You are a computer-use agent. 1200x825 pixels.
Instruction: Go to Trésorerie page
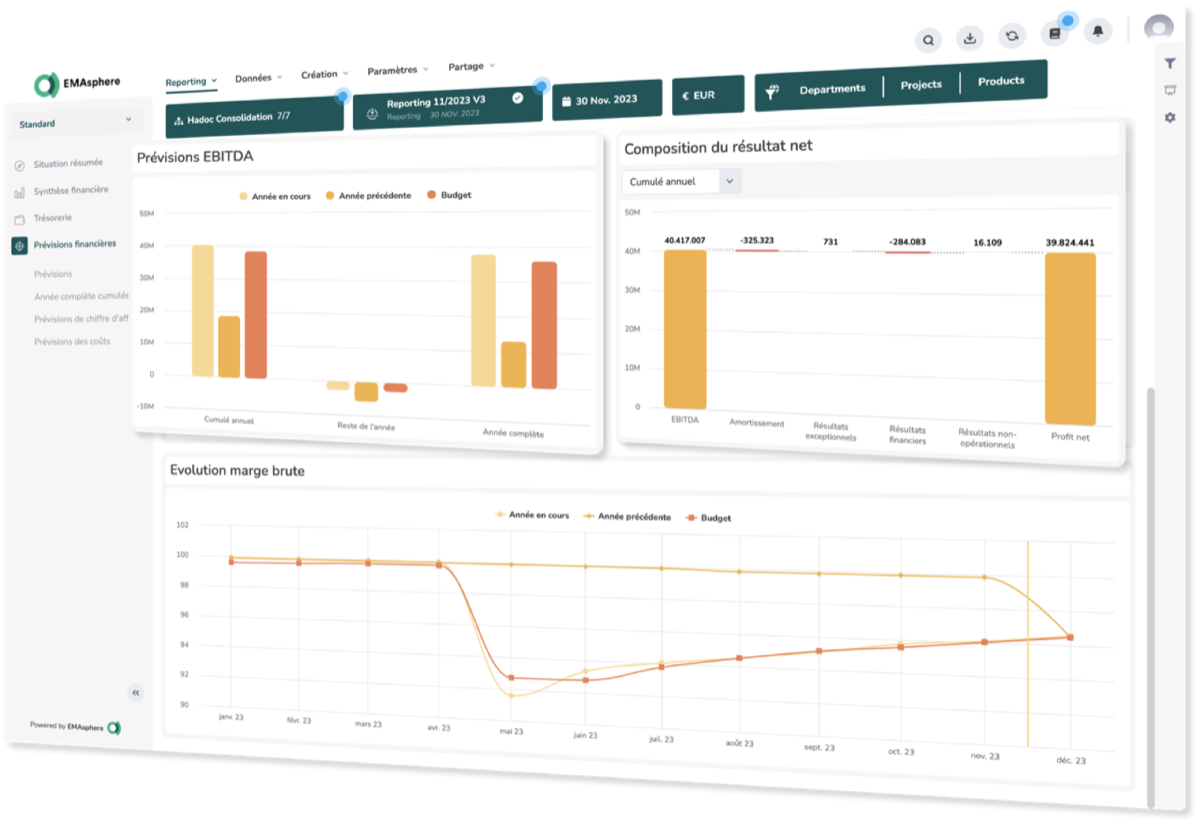coord(53,217)
